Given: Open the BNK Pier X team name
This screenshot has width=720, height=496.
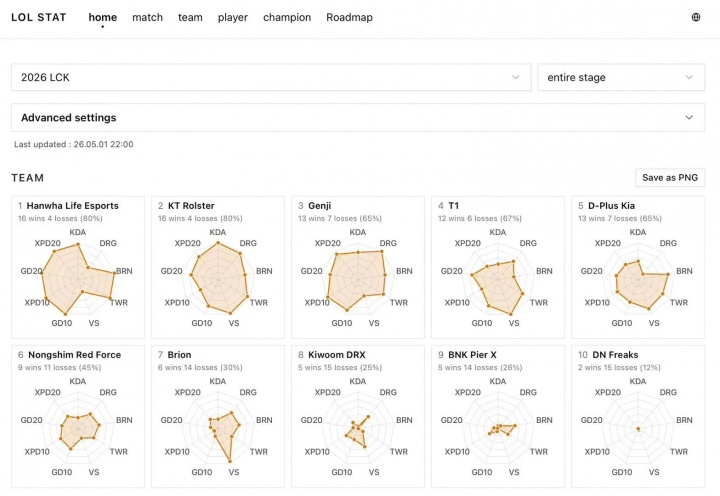Looking at the screenshot, I should point(472,355).
